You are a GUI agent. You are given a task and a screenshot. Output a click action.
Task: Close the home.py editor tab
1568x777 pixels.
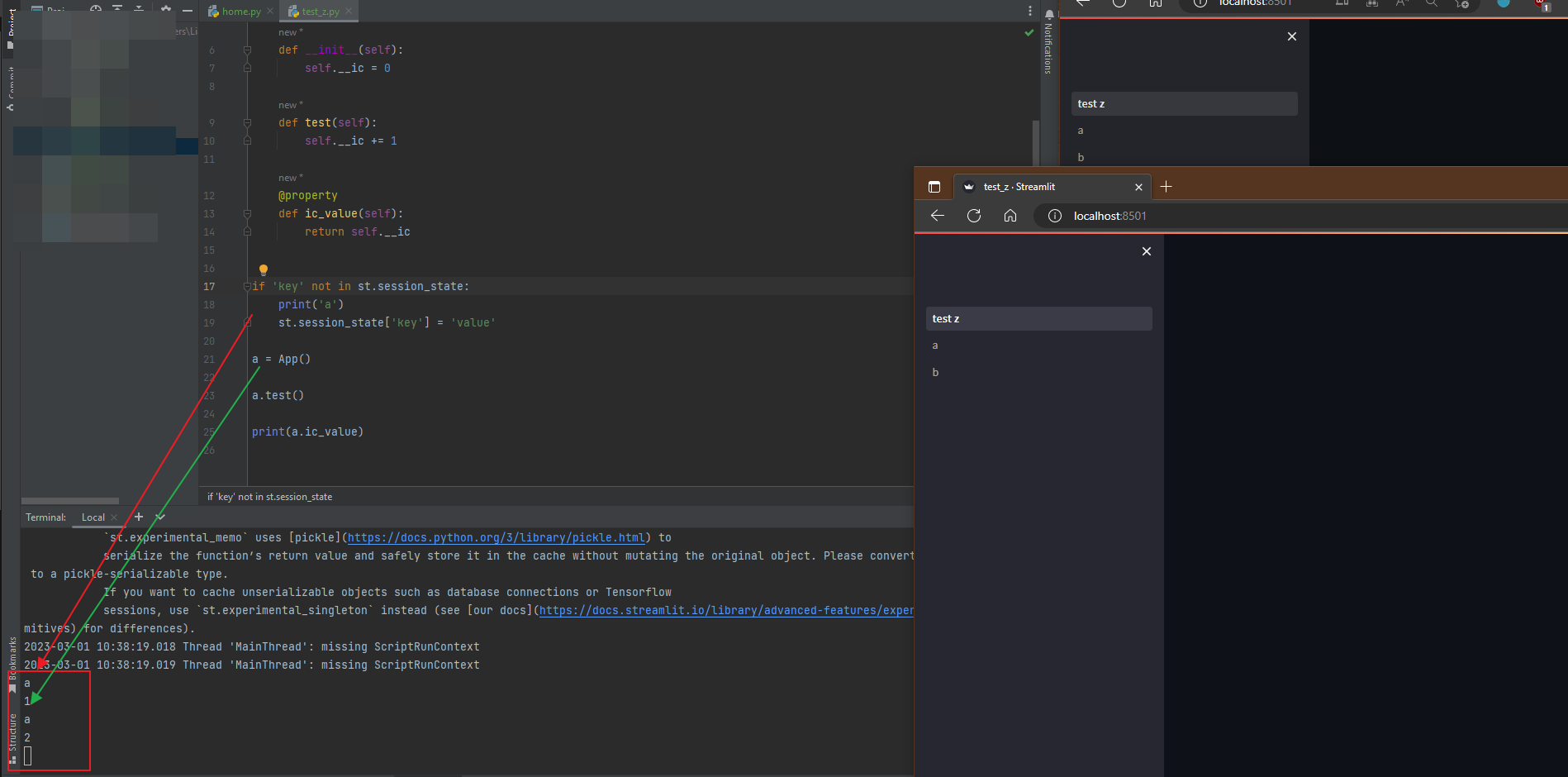[270, 12]
